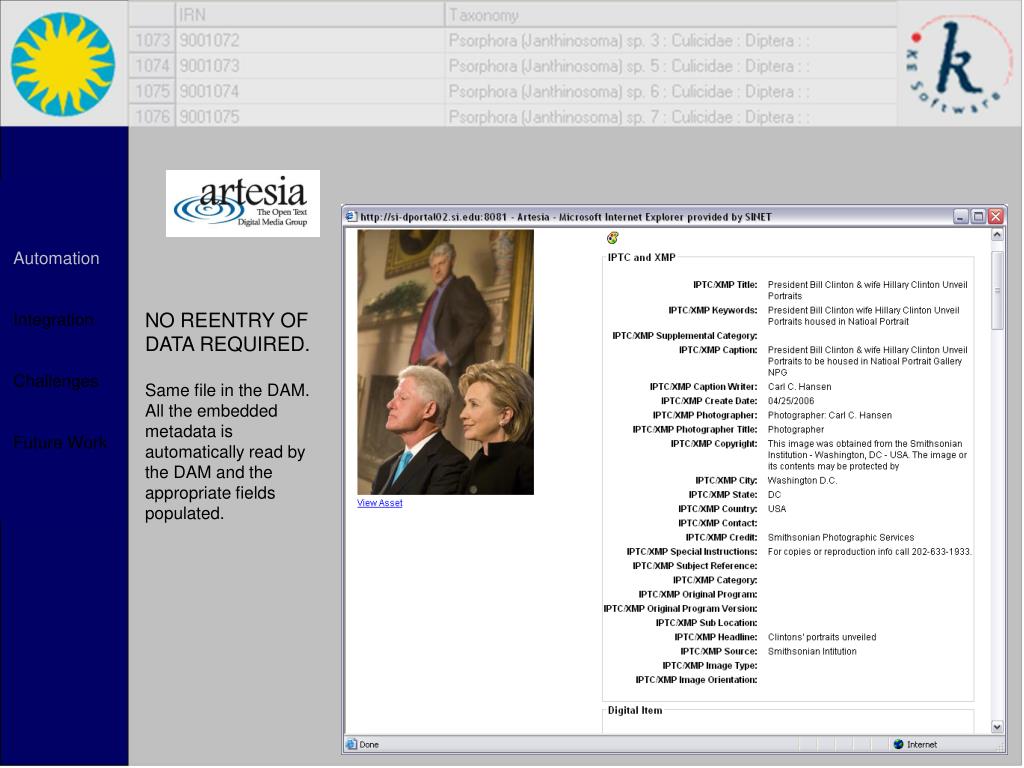Click the IPTC/XMP Original Program Version label

pyautogui.click(x=680, y=609)
